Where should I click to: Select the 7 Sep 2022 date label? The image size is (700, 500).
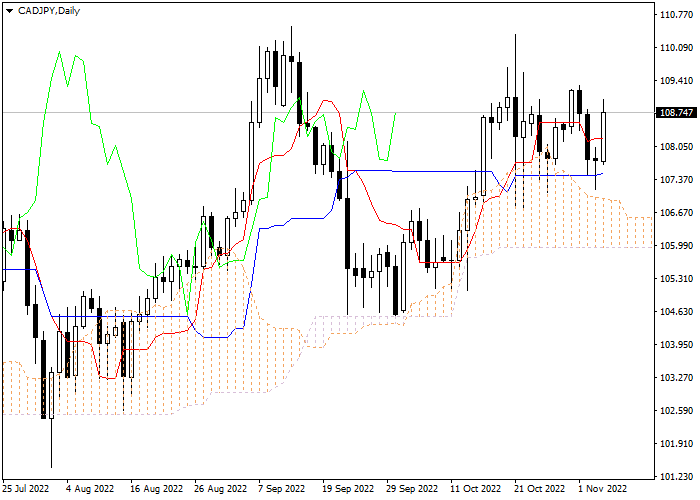[283, 489]
